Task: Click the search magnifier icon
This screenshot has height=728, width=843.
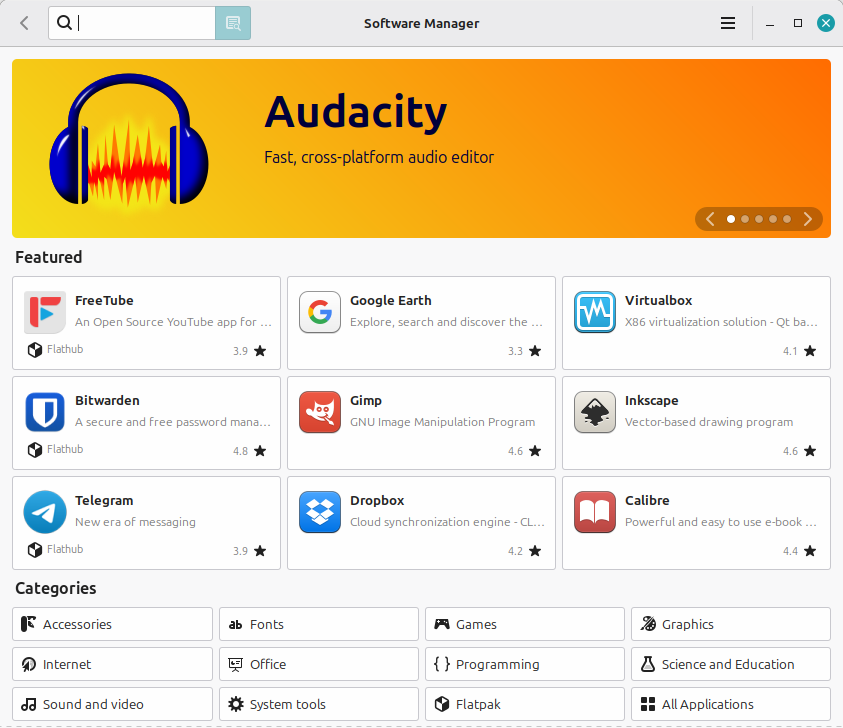Action: pyautogui.click(x=65, y=23)
